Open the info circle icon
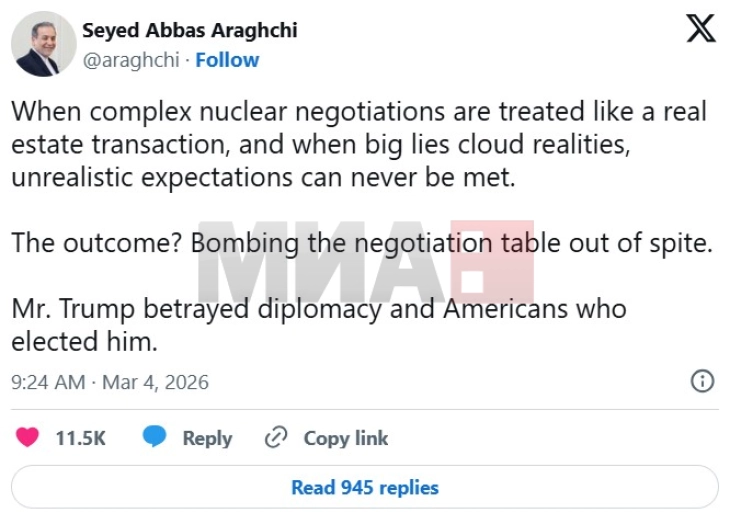The image size is (730, 524). coord(703,381)
